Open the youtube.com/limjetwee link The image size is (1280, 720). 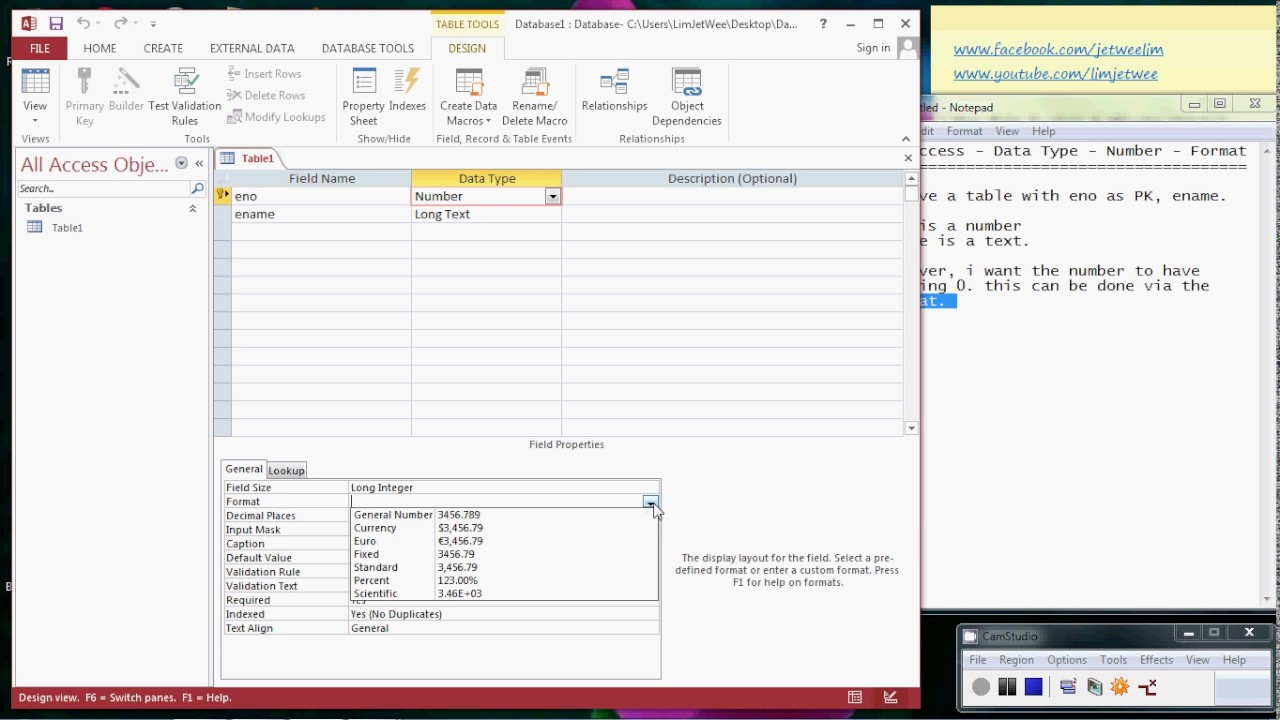(1055, 74)
